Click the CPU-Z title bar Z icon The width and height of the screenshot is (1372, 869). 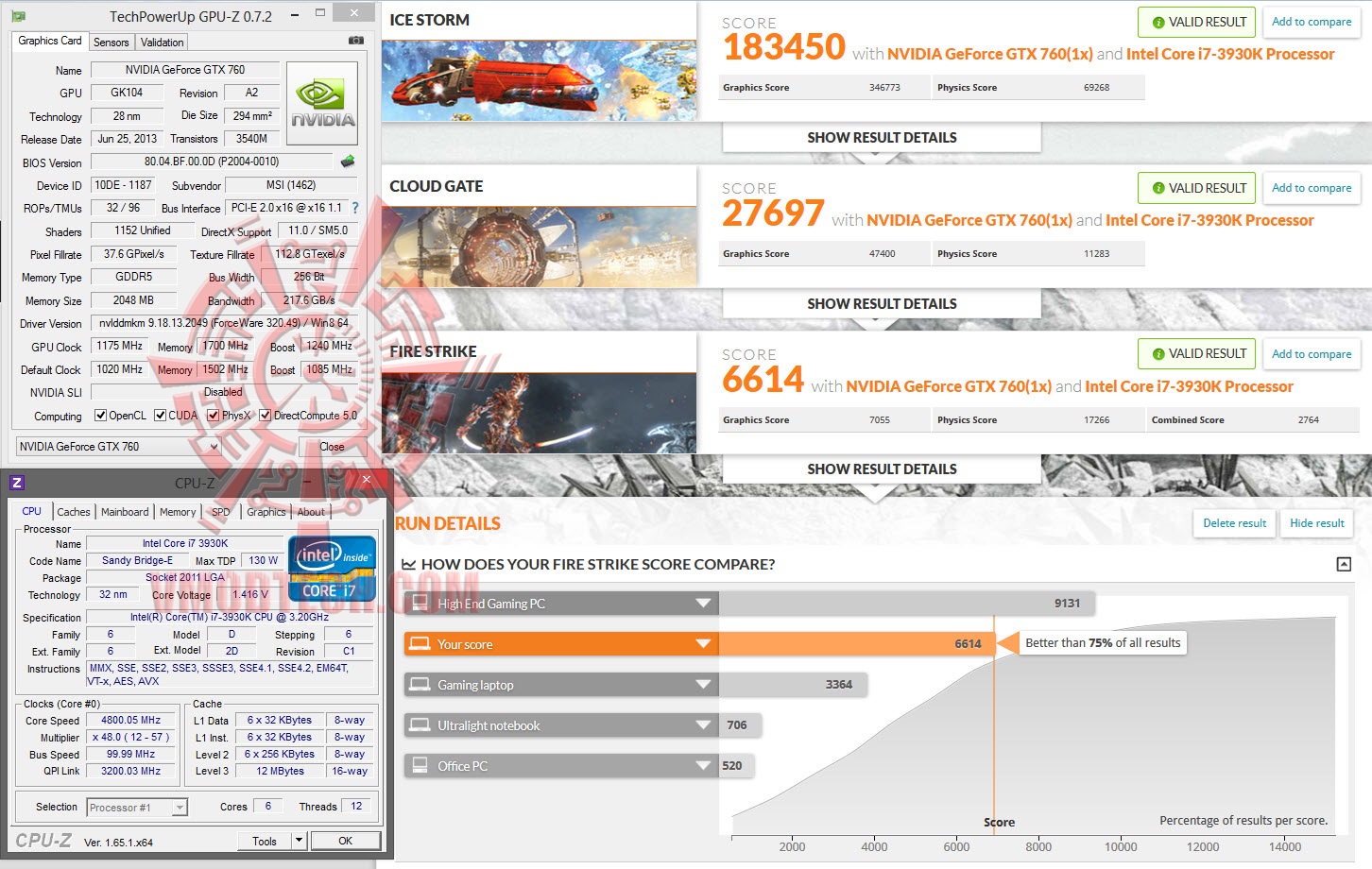(17, 483)
